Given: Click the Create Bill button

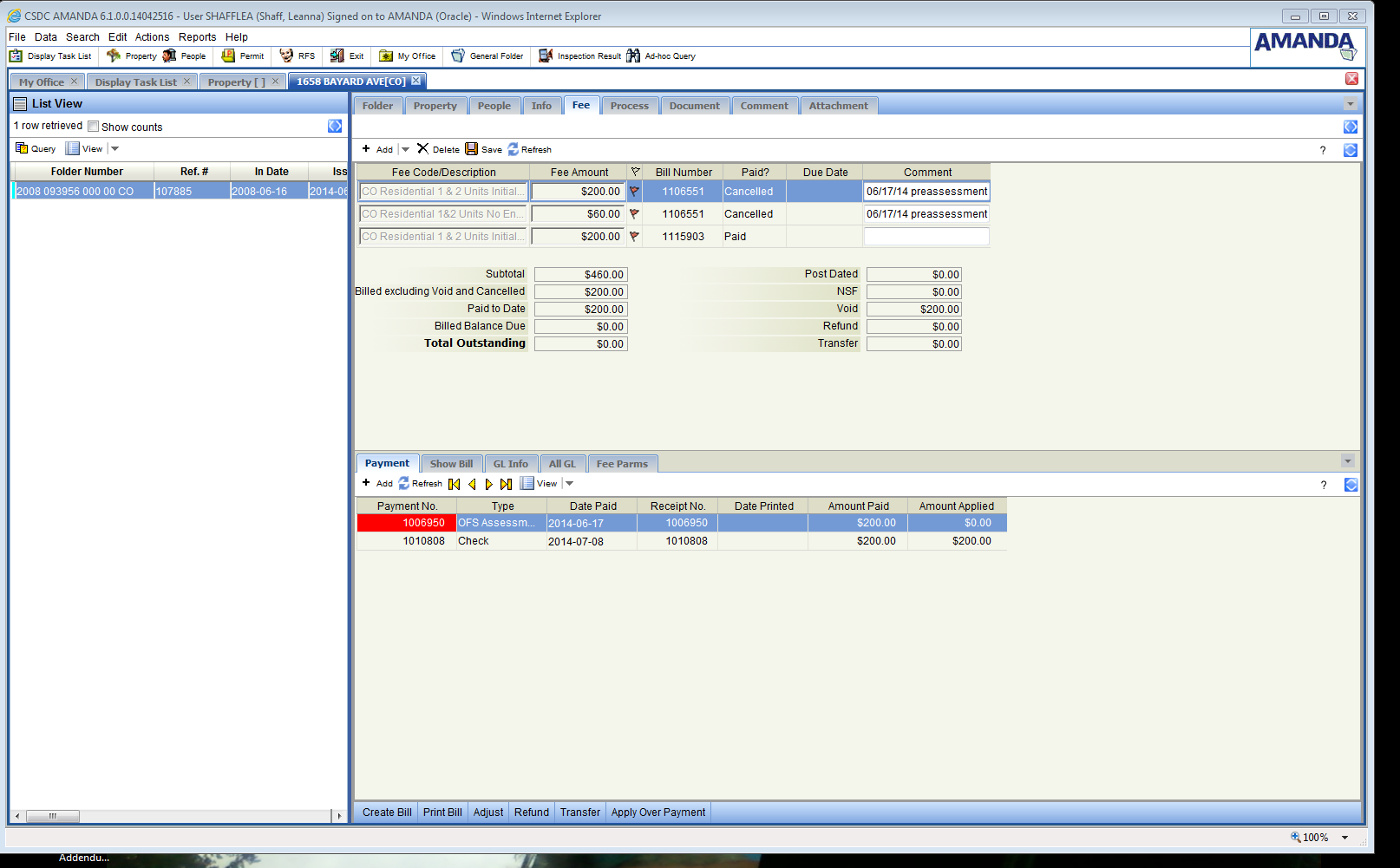Looking at the screenshot, I should tap(387, 813).
